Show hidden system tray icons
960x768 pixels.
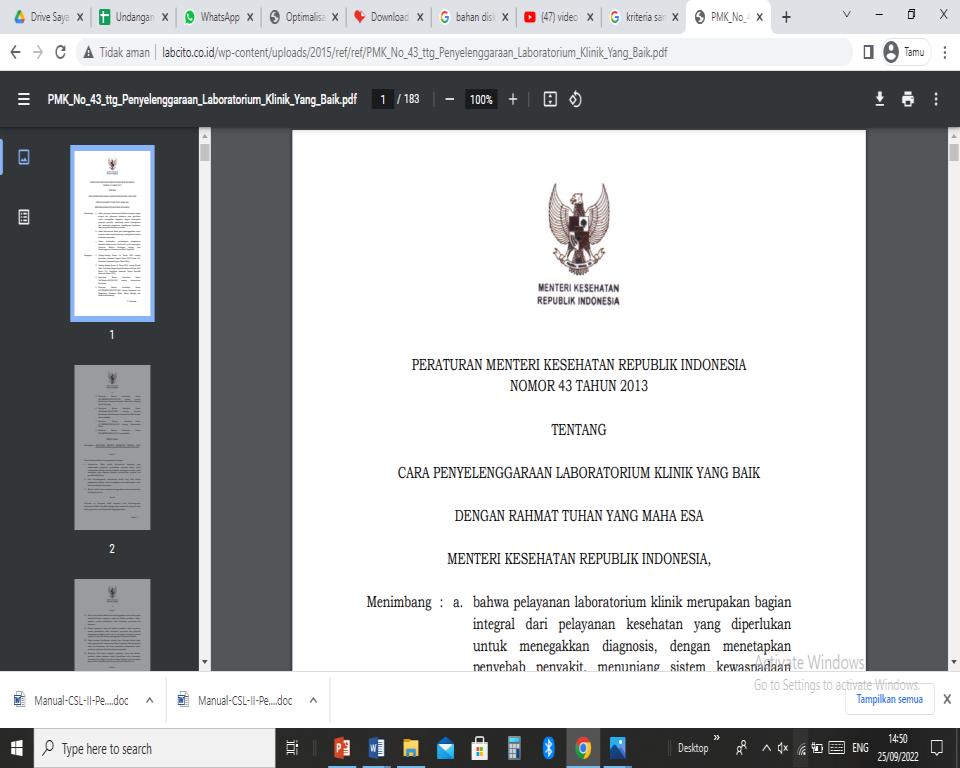(766, 748)
